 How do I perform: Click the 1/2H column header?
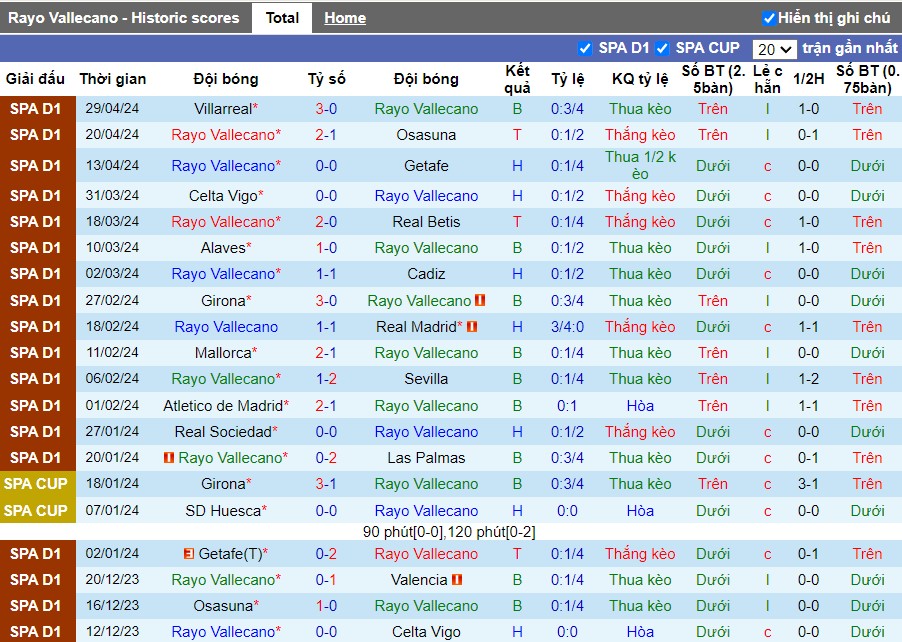(808, 79)
